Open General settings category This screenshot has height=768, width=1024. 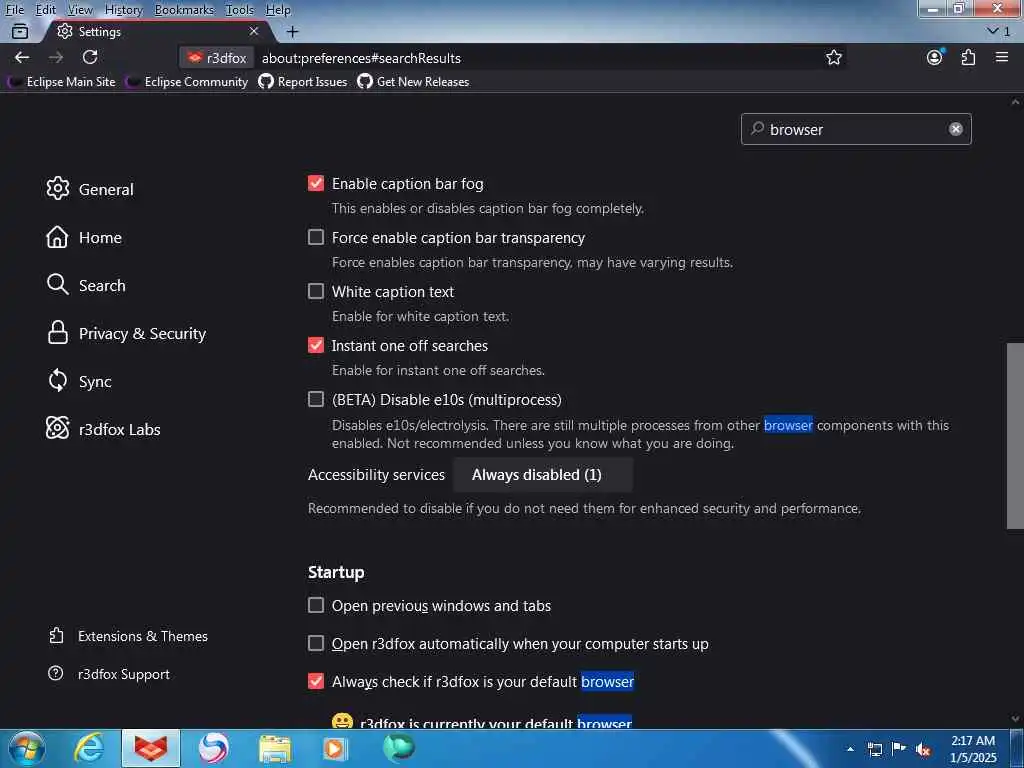click(x=90, y=189)
